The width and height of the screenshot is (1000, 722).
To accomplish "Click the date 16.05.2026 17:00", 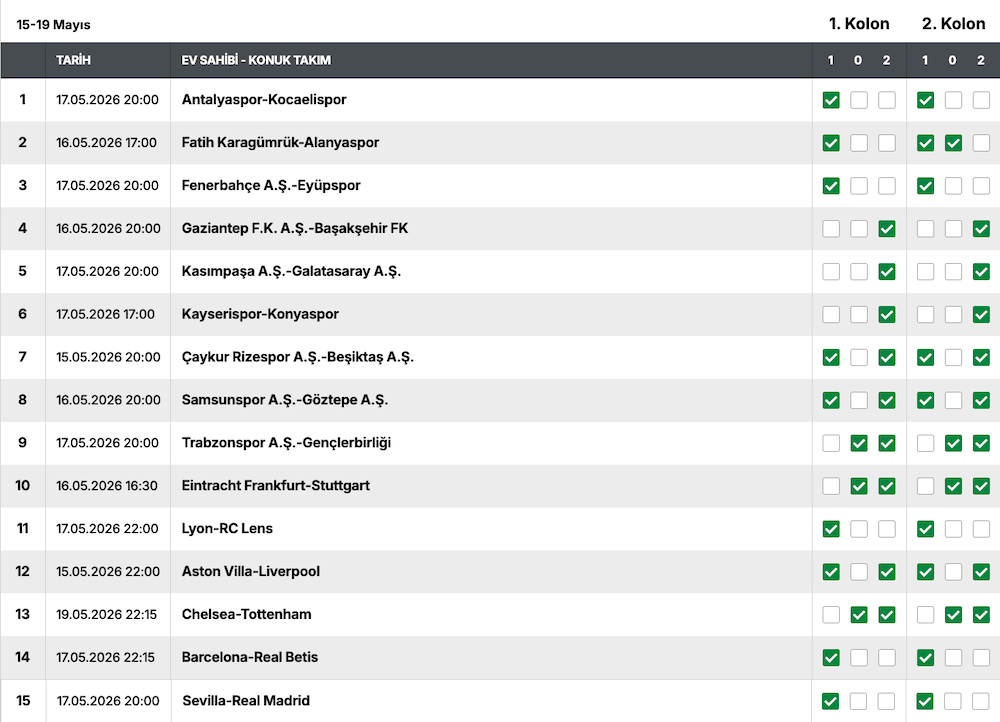I will [x=107, y=142].
